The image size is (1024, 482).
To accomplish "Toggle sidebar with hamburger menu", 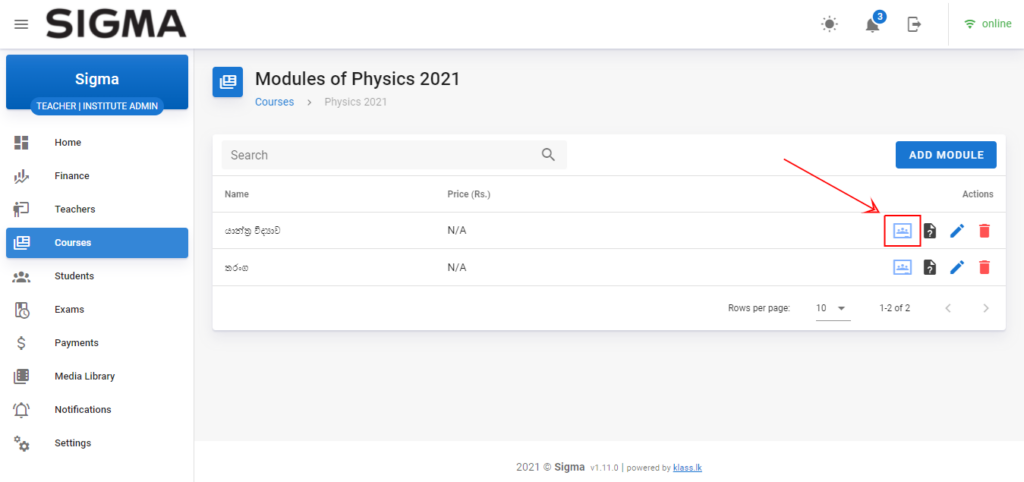I will pos(21,24).
